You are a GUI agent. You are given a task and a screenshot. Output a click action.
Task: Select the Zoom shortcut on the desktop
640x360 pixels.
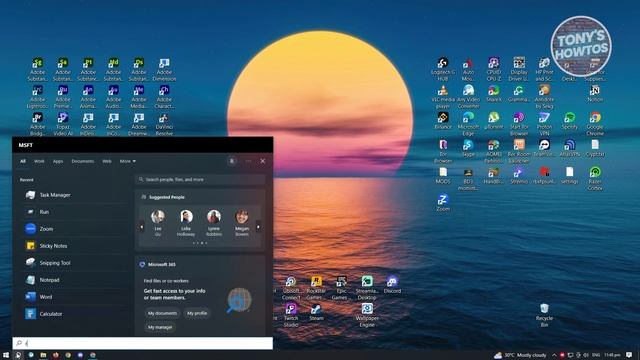point(443,202)
